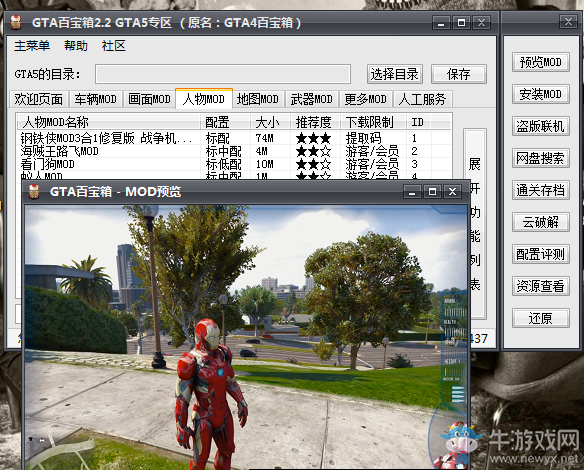
Task: Click the 配置评测 button
Action: point(541,254)
